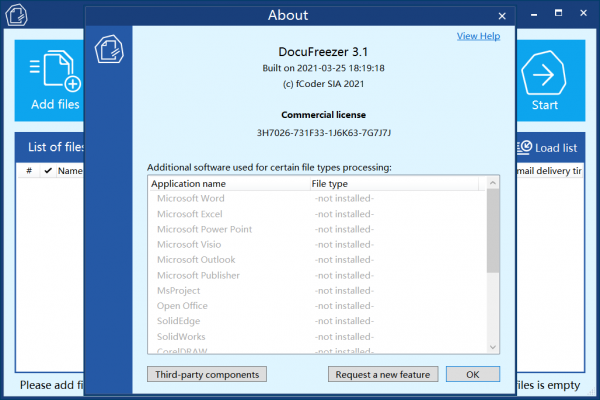Select the Microsoft Word row
600x400 pixels.
coord(317,198)
